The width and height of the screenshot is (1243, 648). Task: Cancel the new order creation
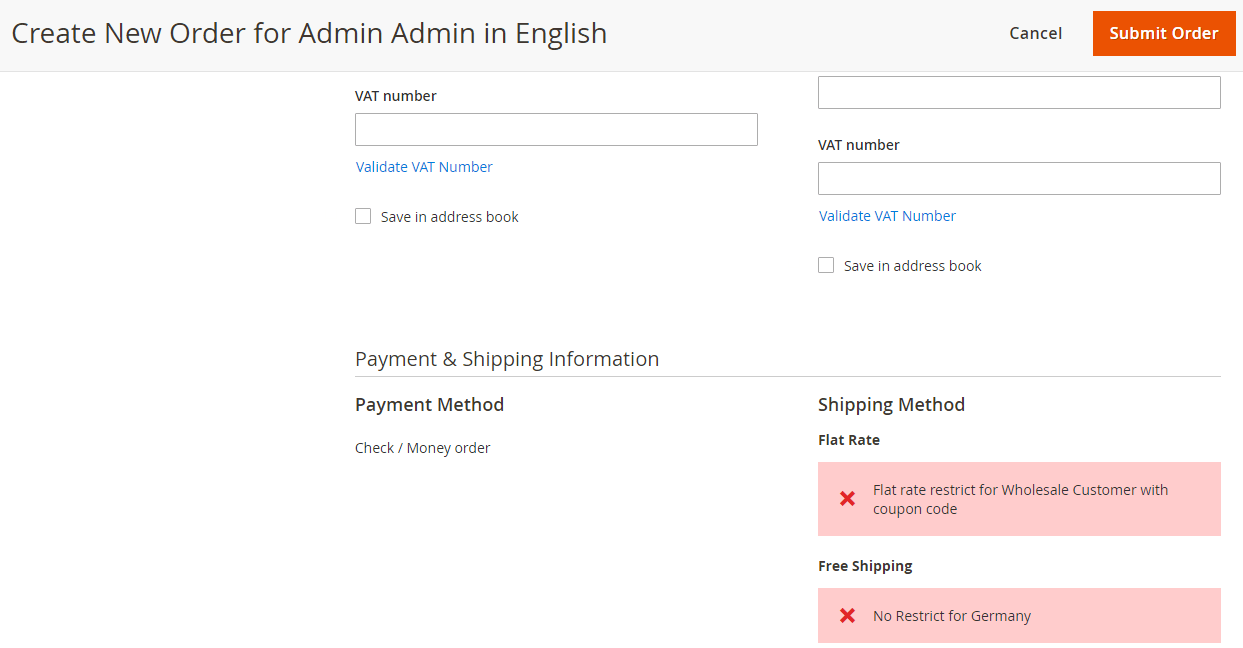(1035, 33)
